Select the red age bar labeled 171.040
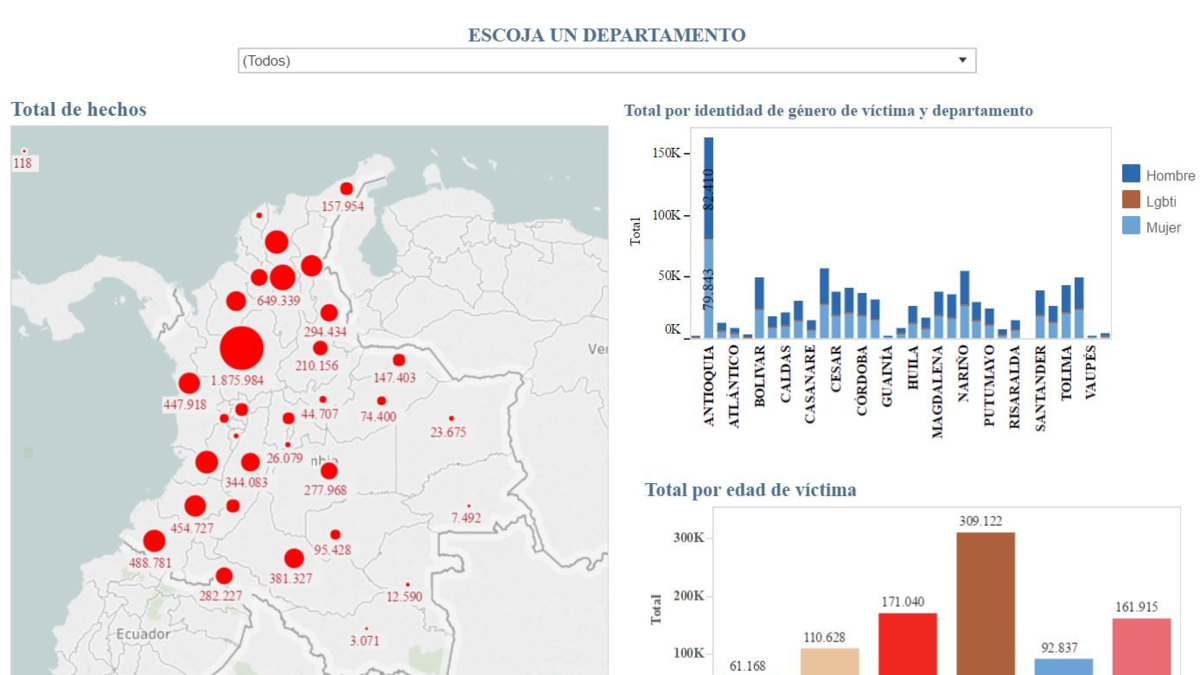This screenshot has width=1200, height=675. (907, 642)
